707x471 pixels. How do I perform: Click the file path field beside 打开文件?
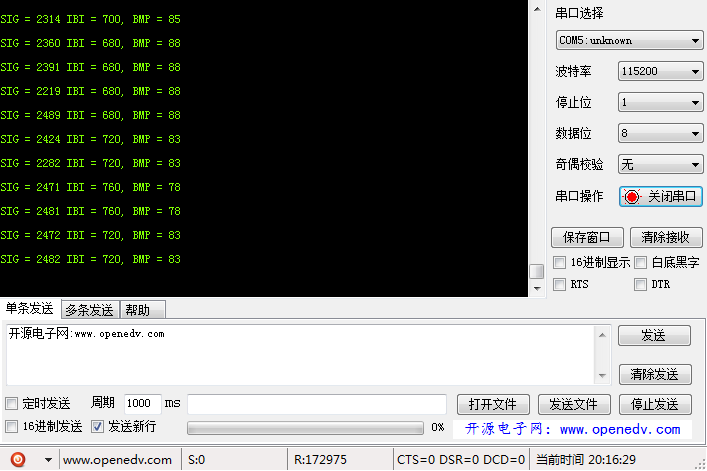pyautogui.click(x=317, y=404)
